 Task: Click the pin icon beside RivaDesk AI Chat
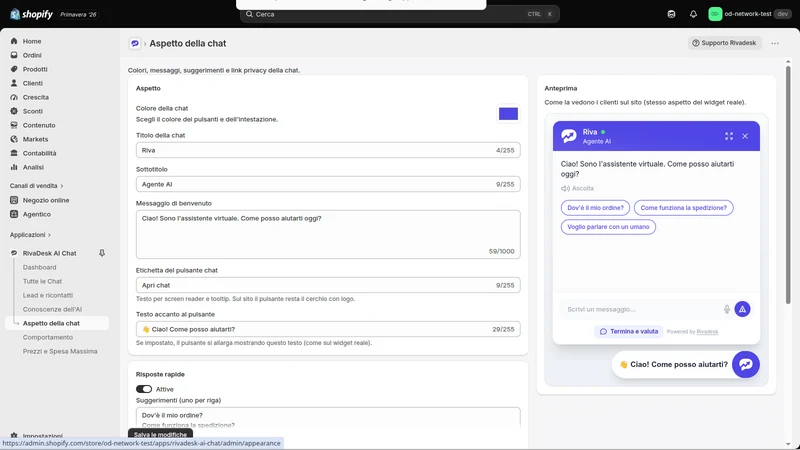[102, 253]
